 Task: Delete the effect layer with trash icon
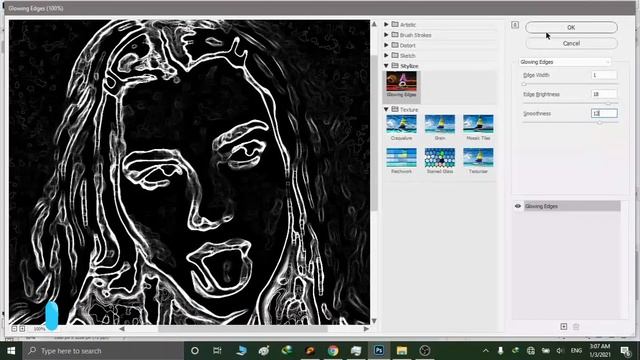[x=576, y=327]
